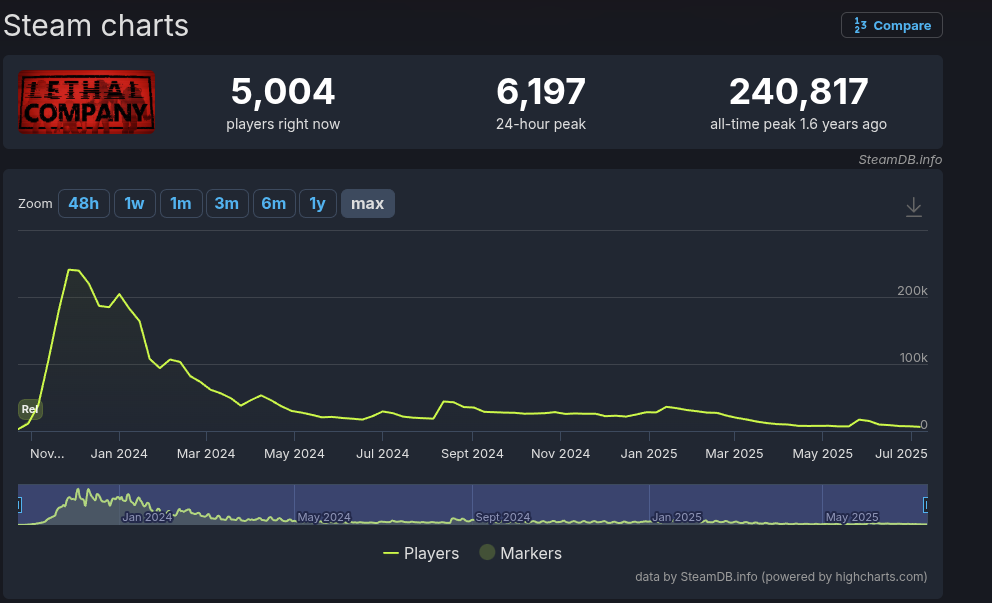Screen dimensions: 992x603
Task: Click the 240,817 all-time peak value
Action: [798, 92]
